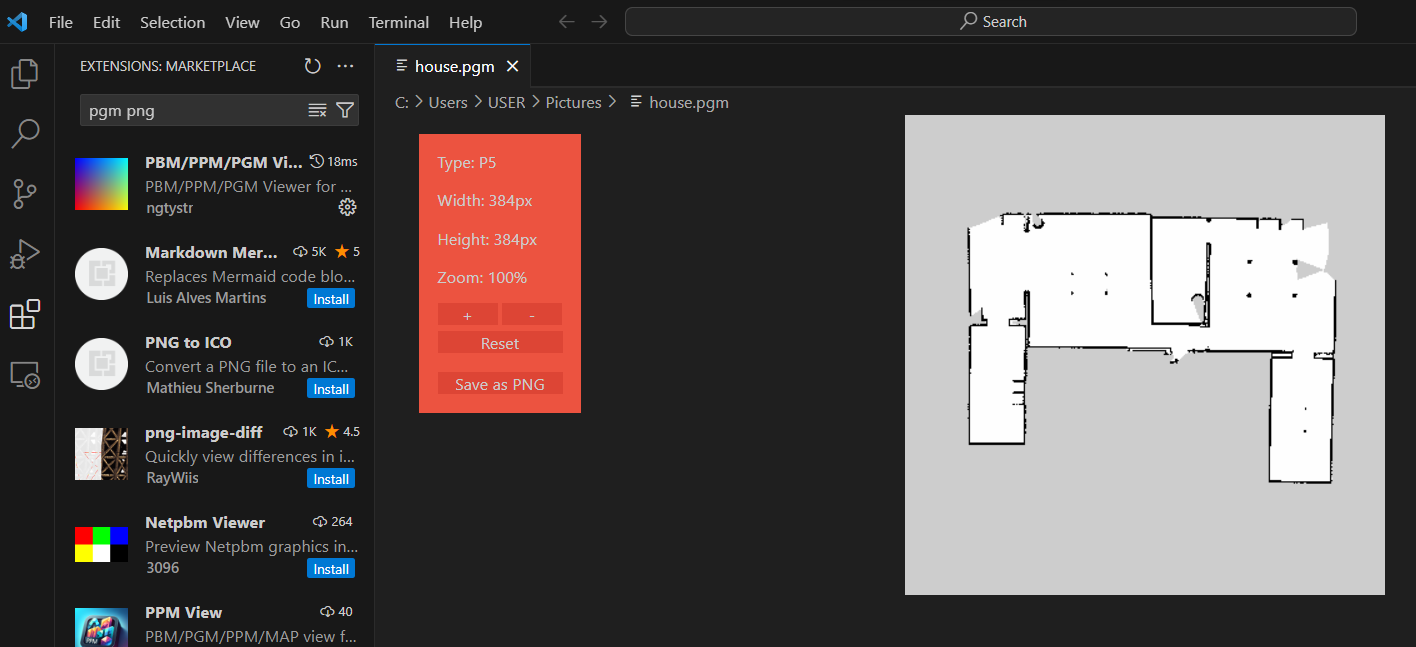Open the Selection menu

click(x=173, y=22)
